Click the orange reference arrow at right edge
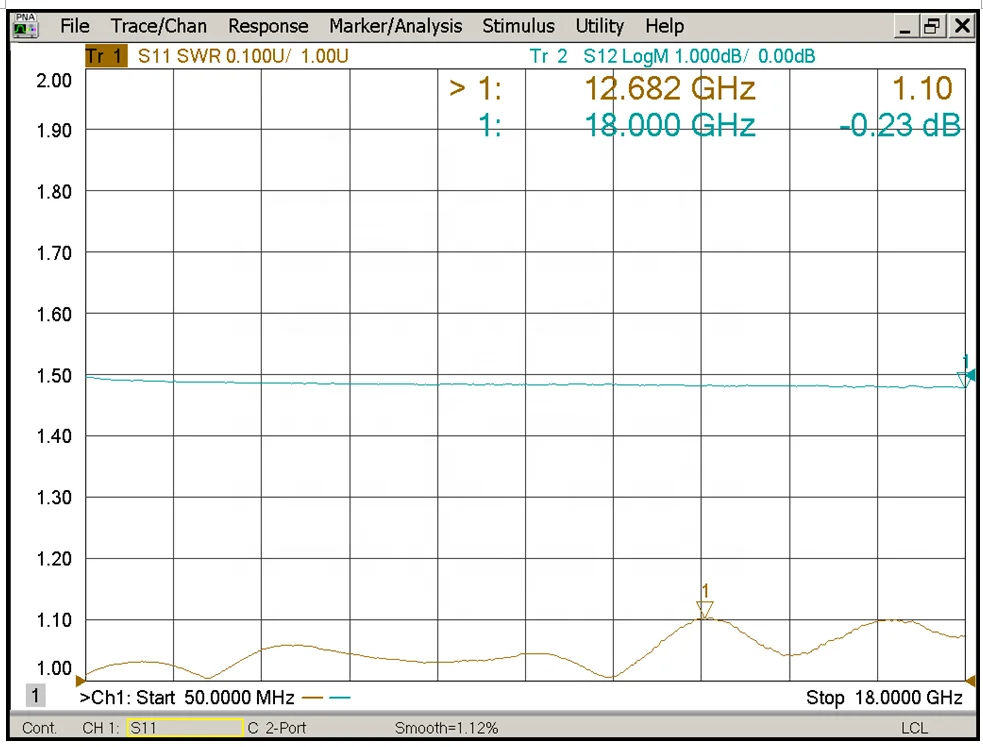This screenshot has height=747, width=983. [x=969, y=680]
